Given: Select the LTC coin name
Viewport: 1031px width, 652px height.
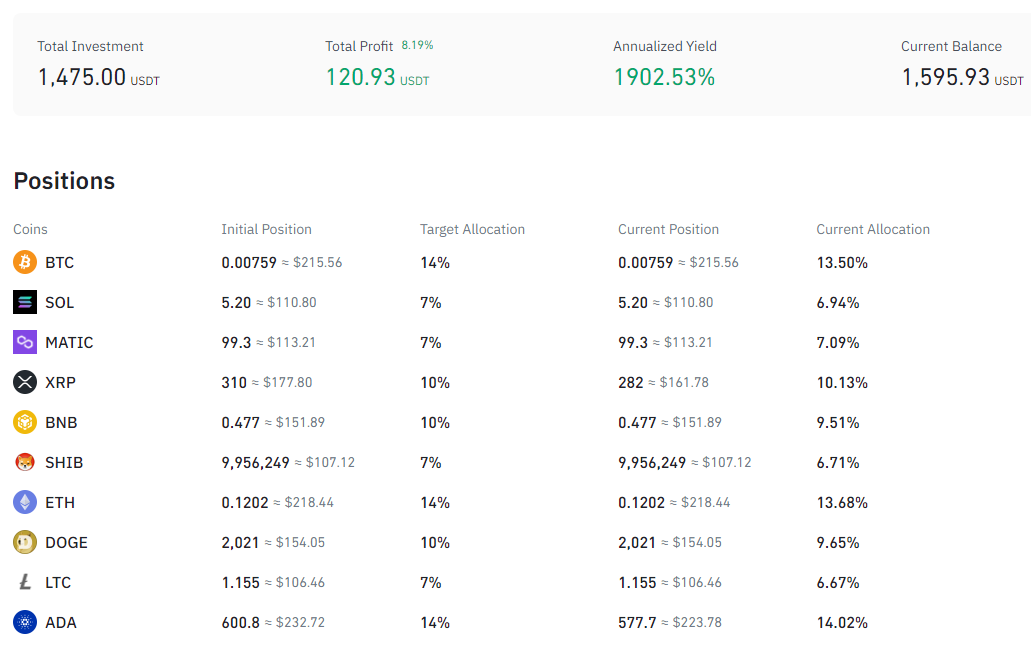Looking at the screenshot, I should 58,583.
